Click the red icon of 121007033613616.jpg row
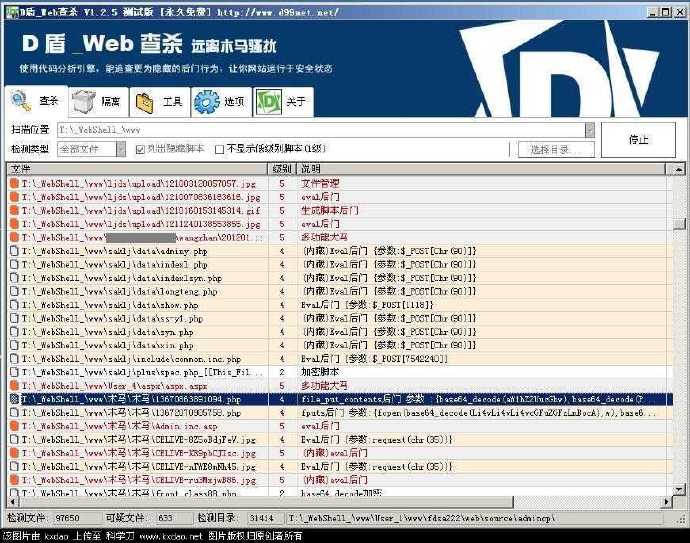Viewport: 690px width, 543px height. point(14,197)
